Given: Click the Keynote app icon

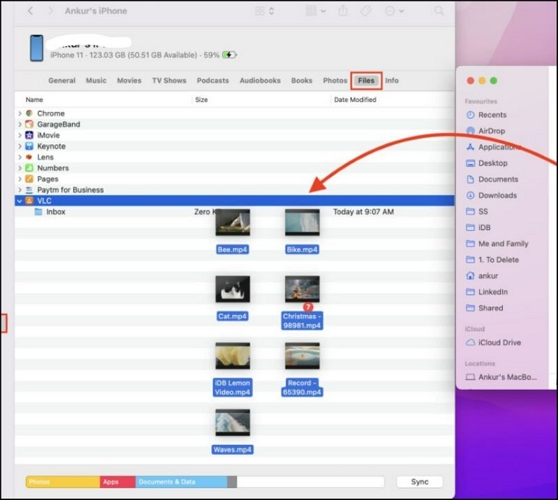Looking at the screenshot, I should pyautogui.click(x=29, y=146).
